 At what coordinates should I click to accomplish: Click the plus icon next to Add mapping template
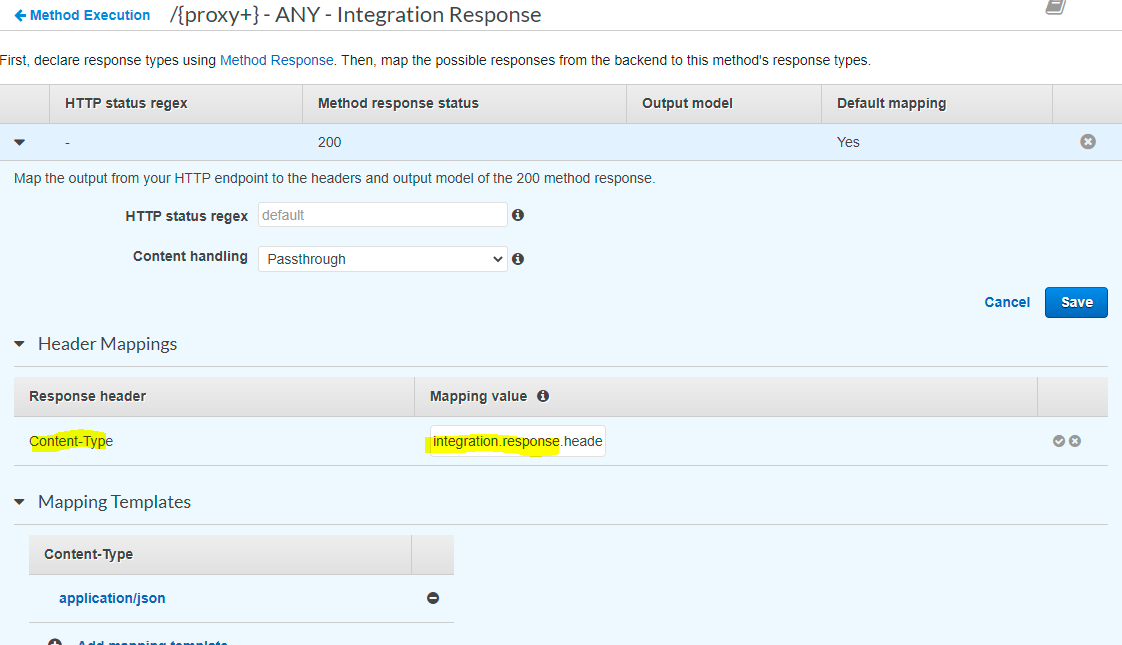tap(54, 641)
